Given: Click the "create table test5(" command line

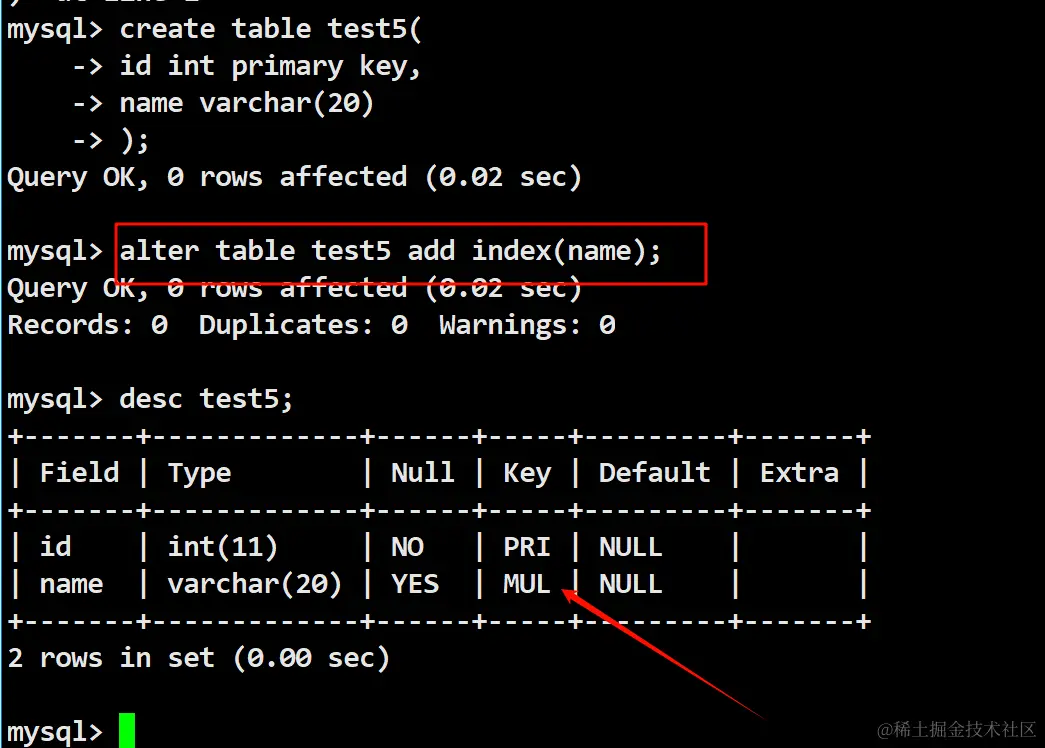Looking at the screenshot, I should [x=271, y=29].
